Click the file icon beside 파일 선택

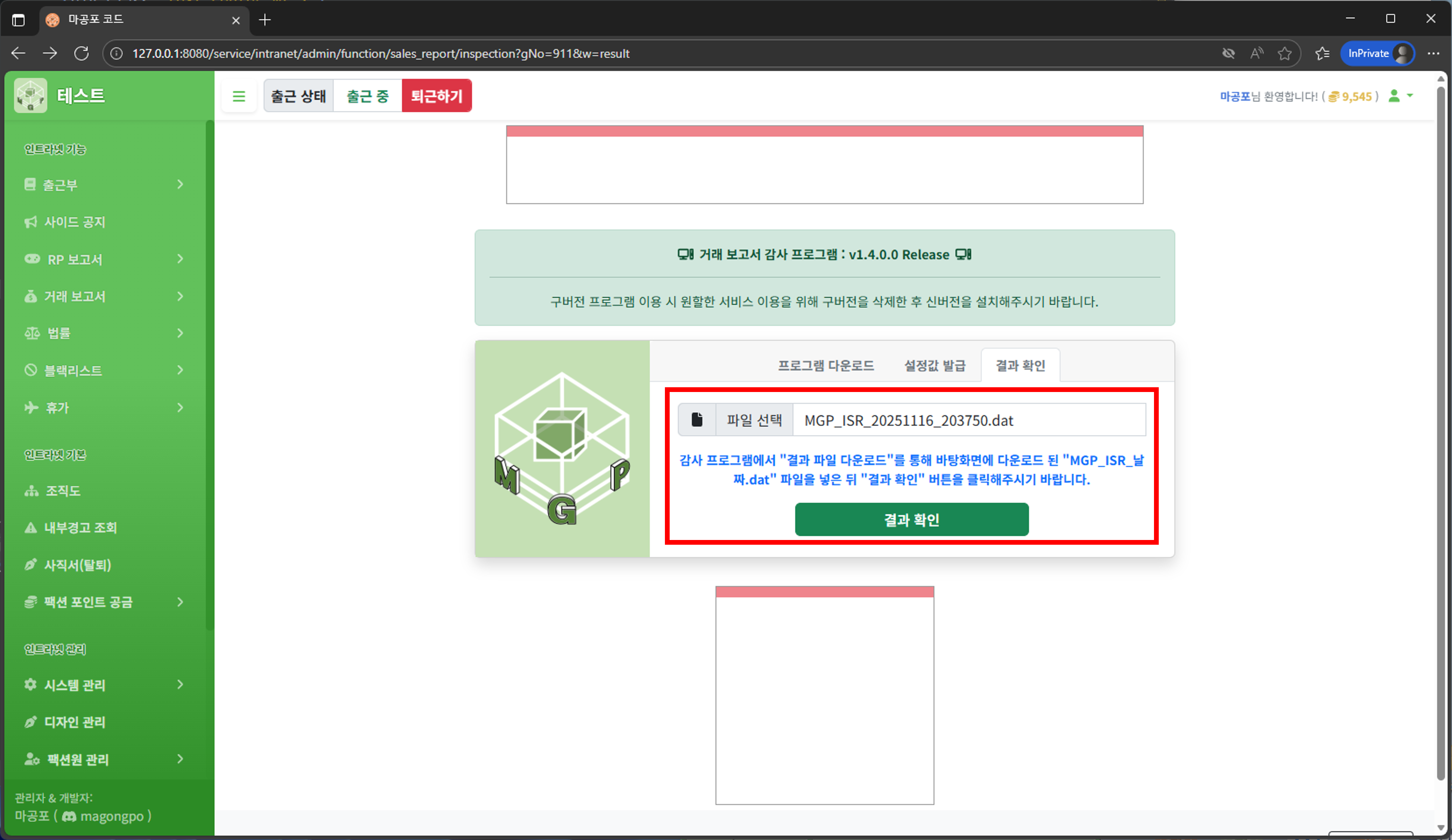[x=697, y=419]
